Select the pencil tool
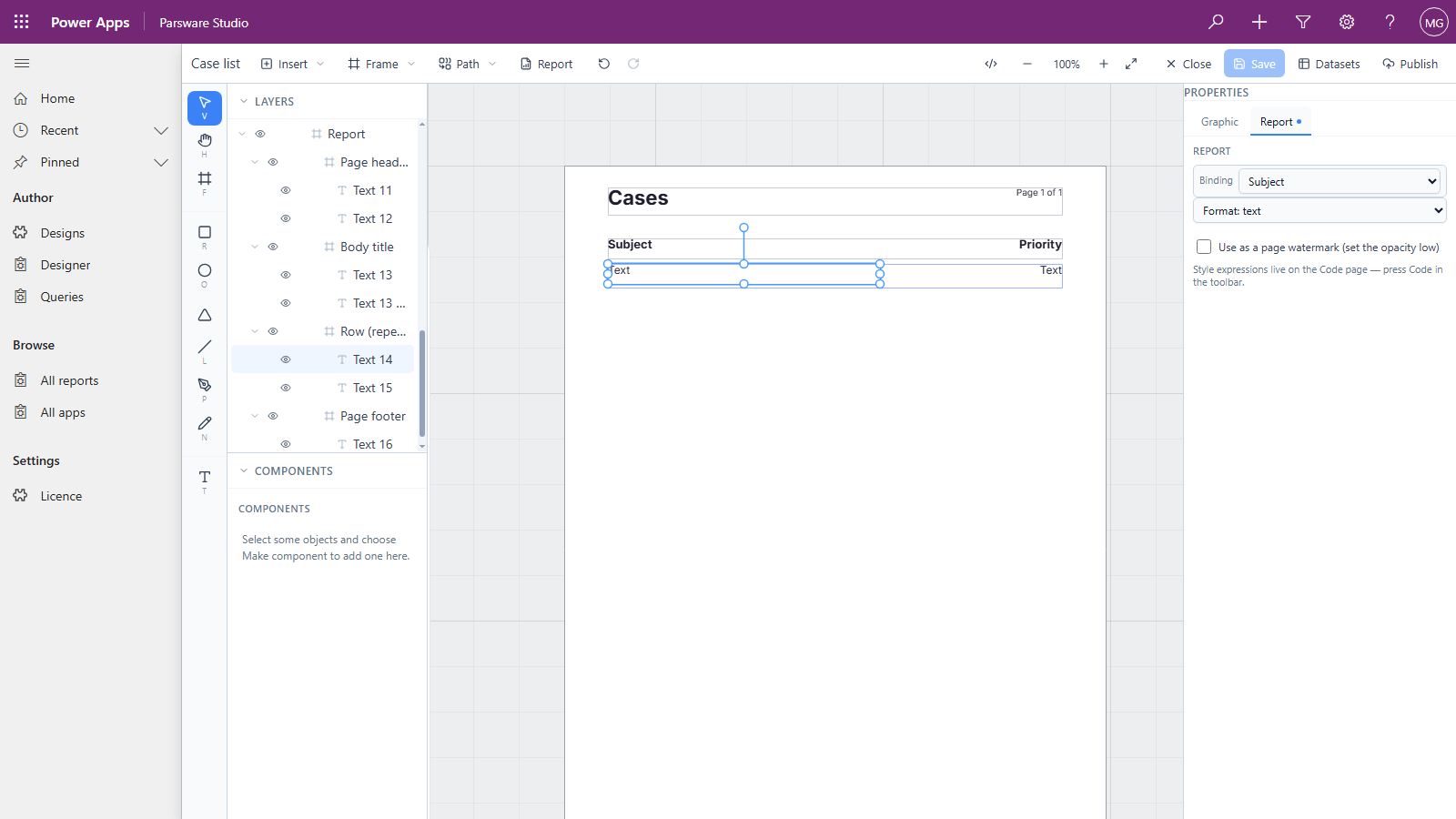Image resolution: width=1456 pixels, height=819 pixels. (204, 428)
